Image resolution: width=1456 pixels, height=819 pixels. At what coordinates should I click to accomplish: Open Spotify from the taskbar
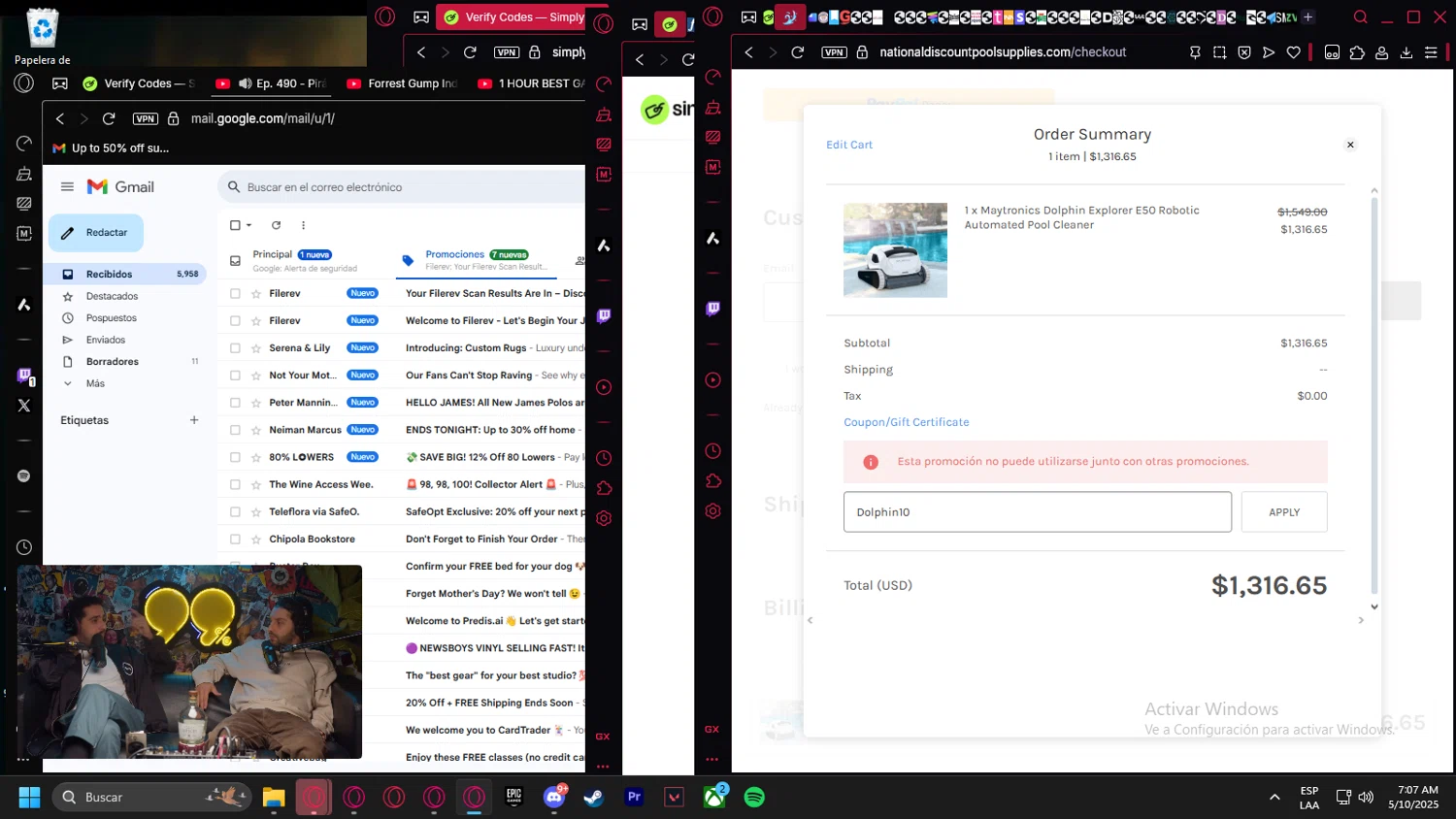tap(754, 798)
